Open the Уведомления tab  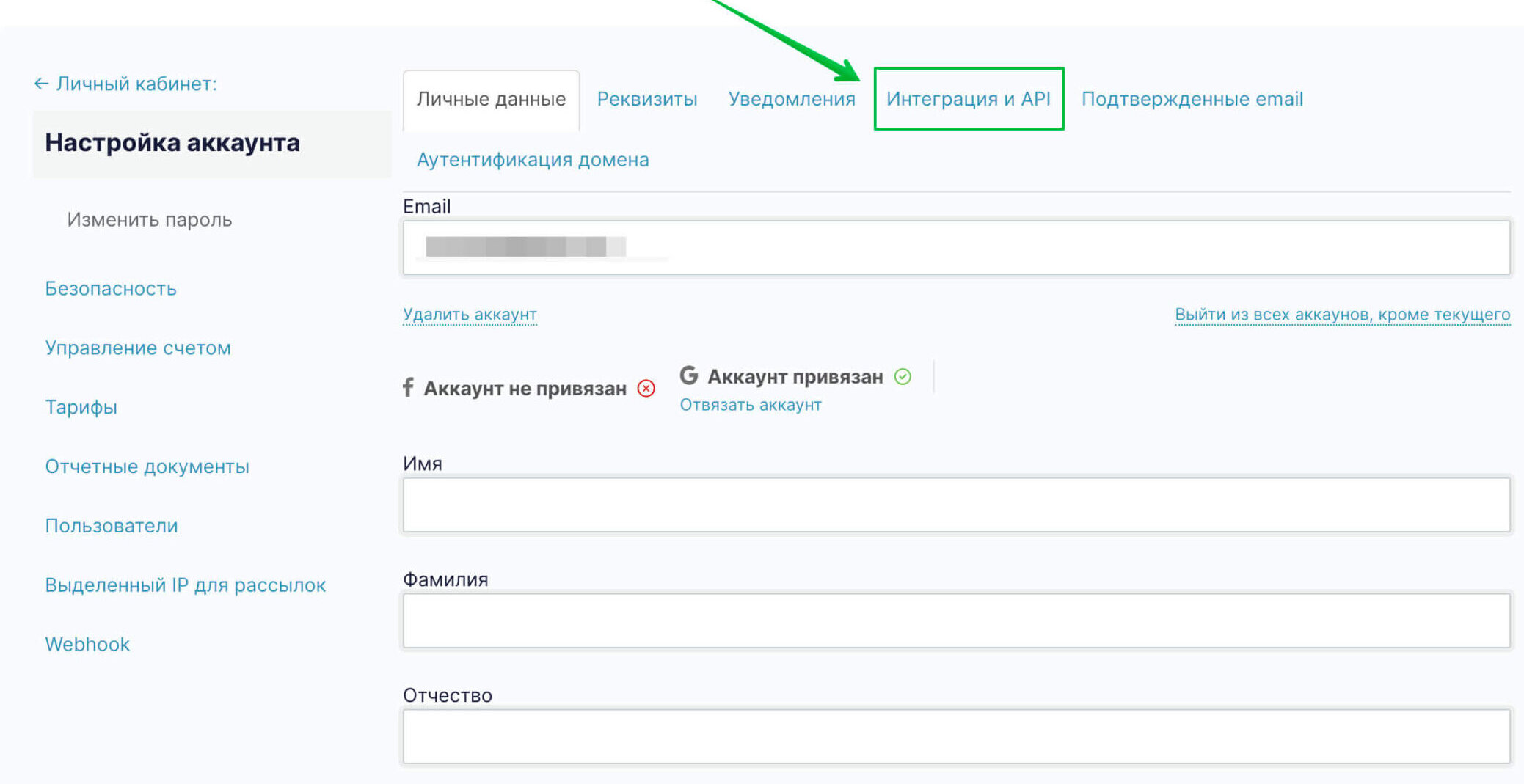coord(792,99)
